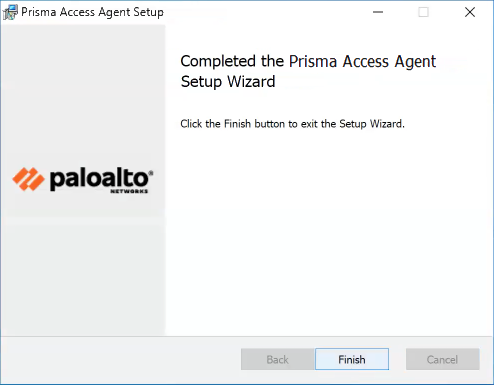
Task: Click the 'Setup Wizard' heading line
Action: 228,82
